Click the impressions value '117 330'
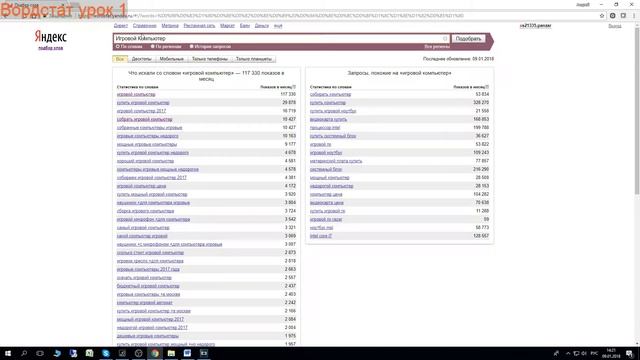Image resolution: width=640 pixels, height=360 pixels. 288,94
